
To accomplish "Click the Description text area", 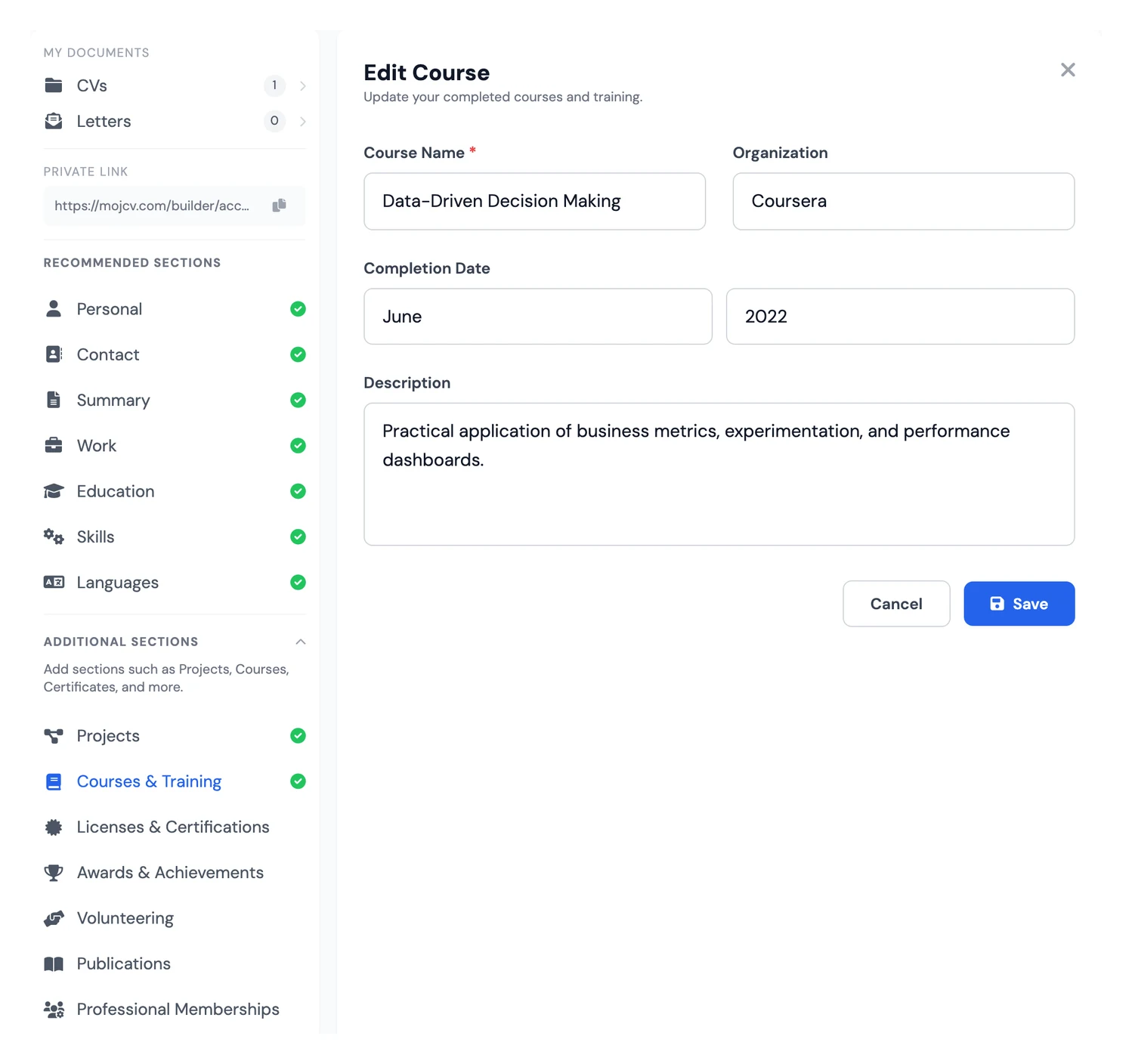I will (719, 475).
